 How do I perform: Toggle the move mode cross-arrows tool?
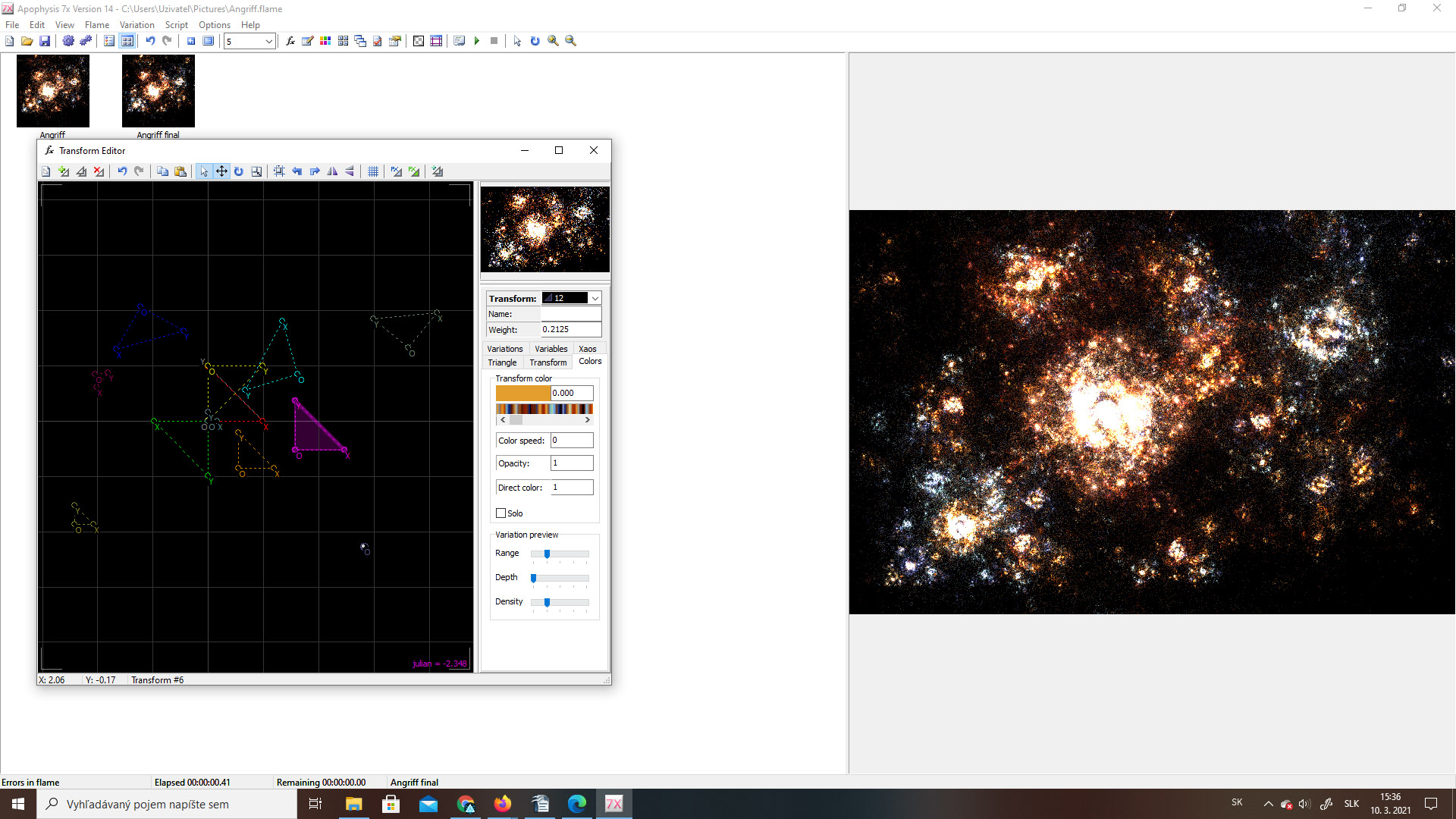pos(221,171)
